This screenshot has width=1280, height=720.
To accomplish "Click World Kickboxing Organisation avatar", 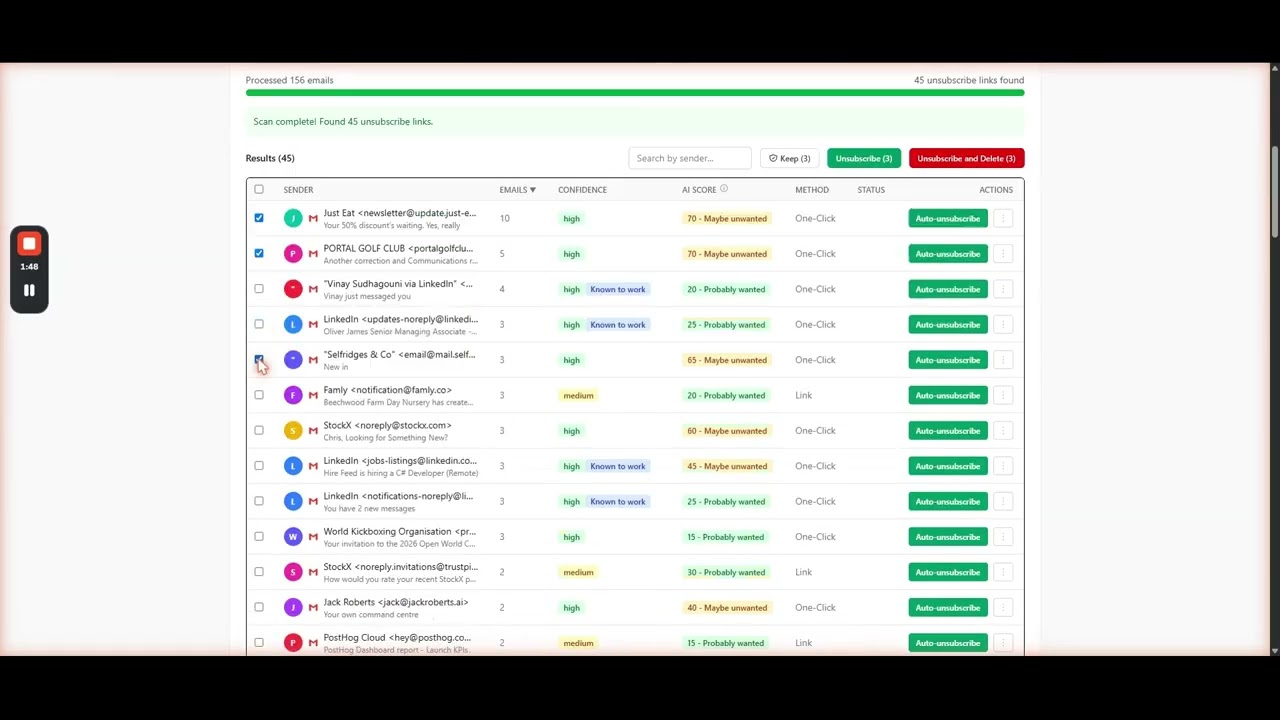I will click(x=292, y=537).
